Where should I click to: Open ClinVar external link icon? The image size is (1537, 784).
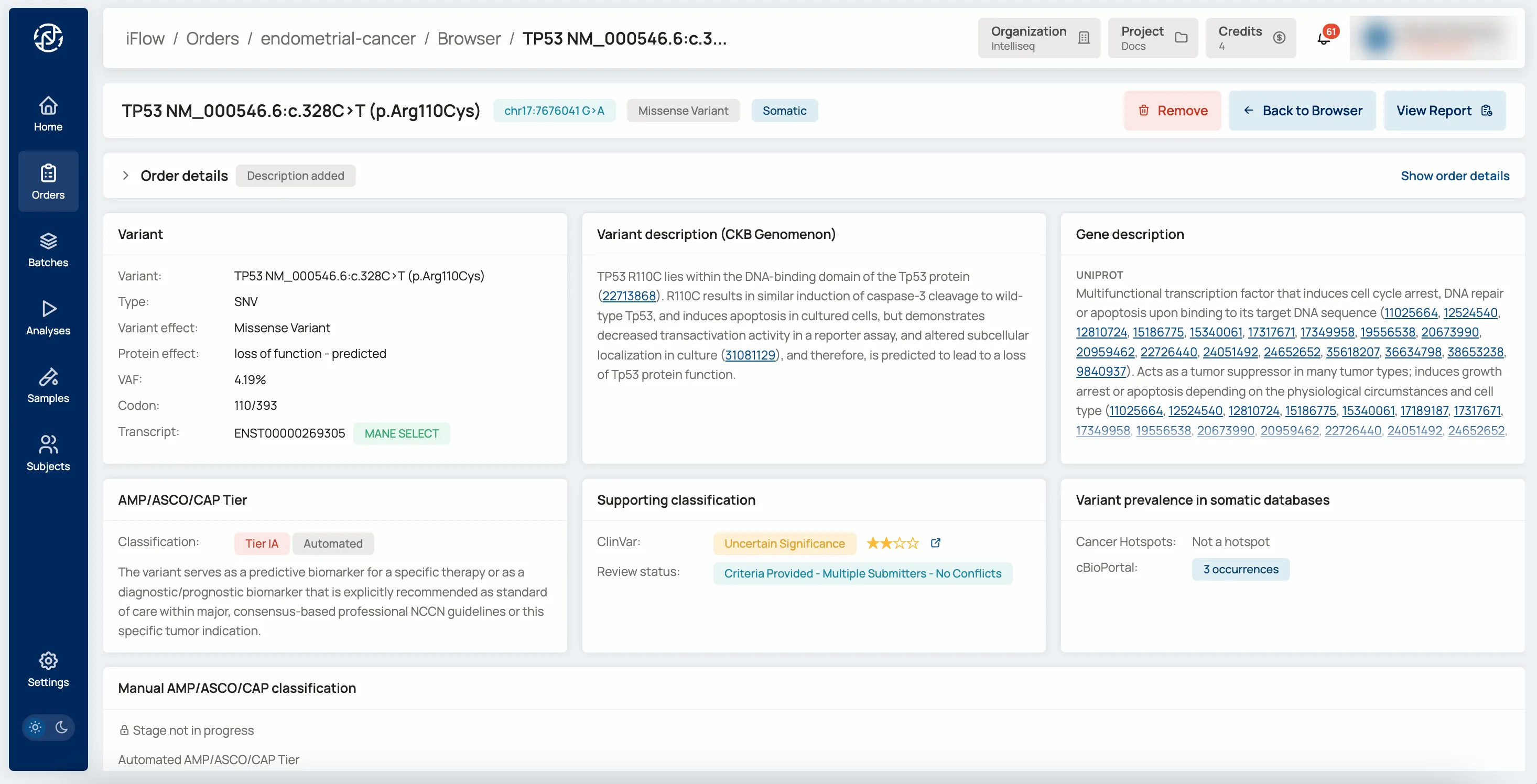point(935,543)
